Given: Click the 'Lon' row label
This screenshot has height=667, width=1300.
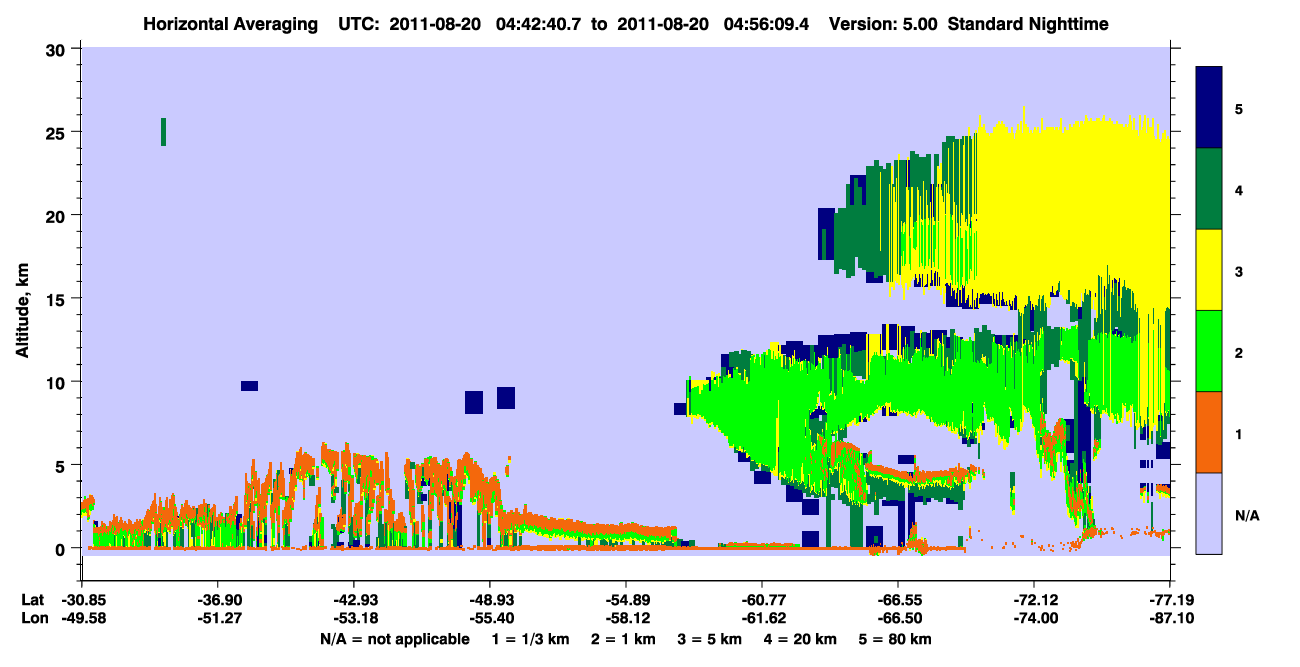Looking at the screenshot, I should click(x=34, y=618).
